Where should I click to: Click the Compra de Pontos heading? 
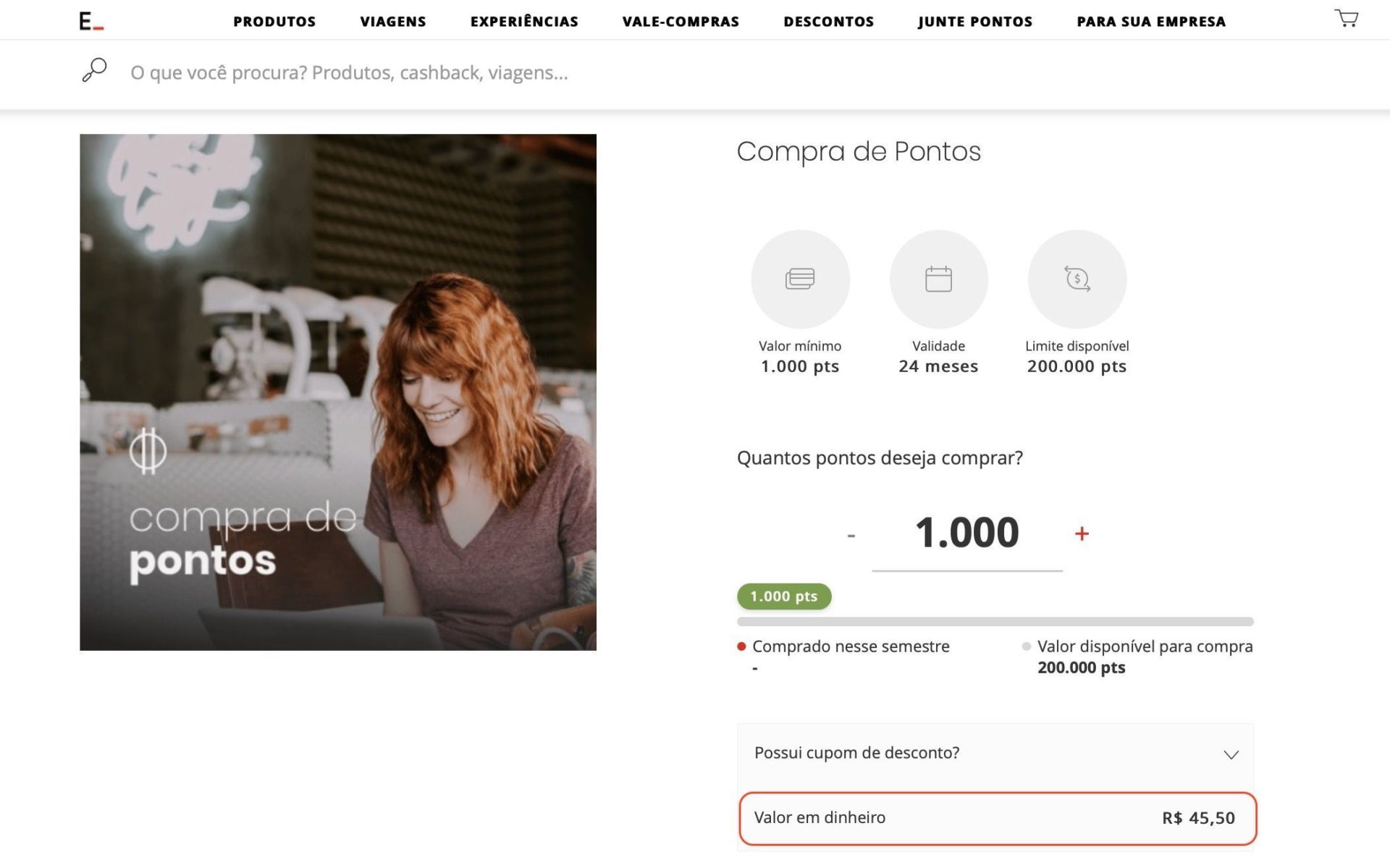pyautogui.click(x=859, y=151)
